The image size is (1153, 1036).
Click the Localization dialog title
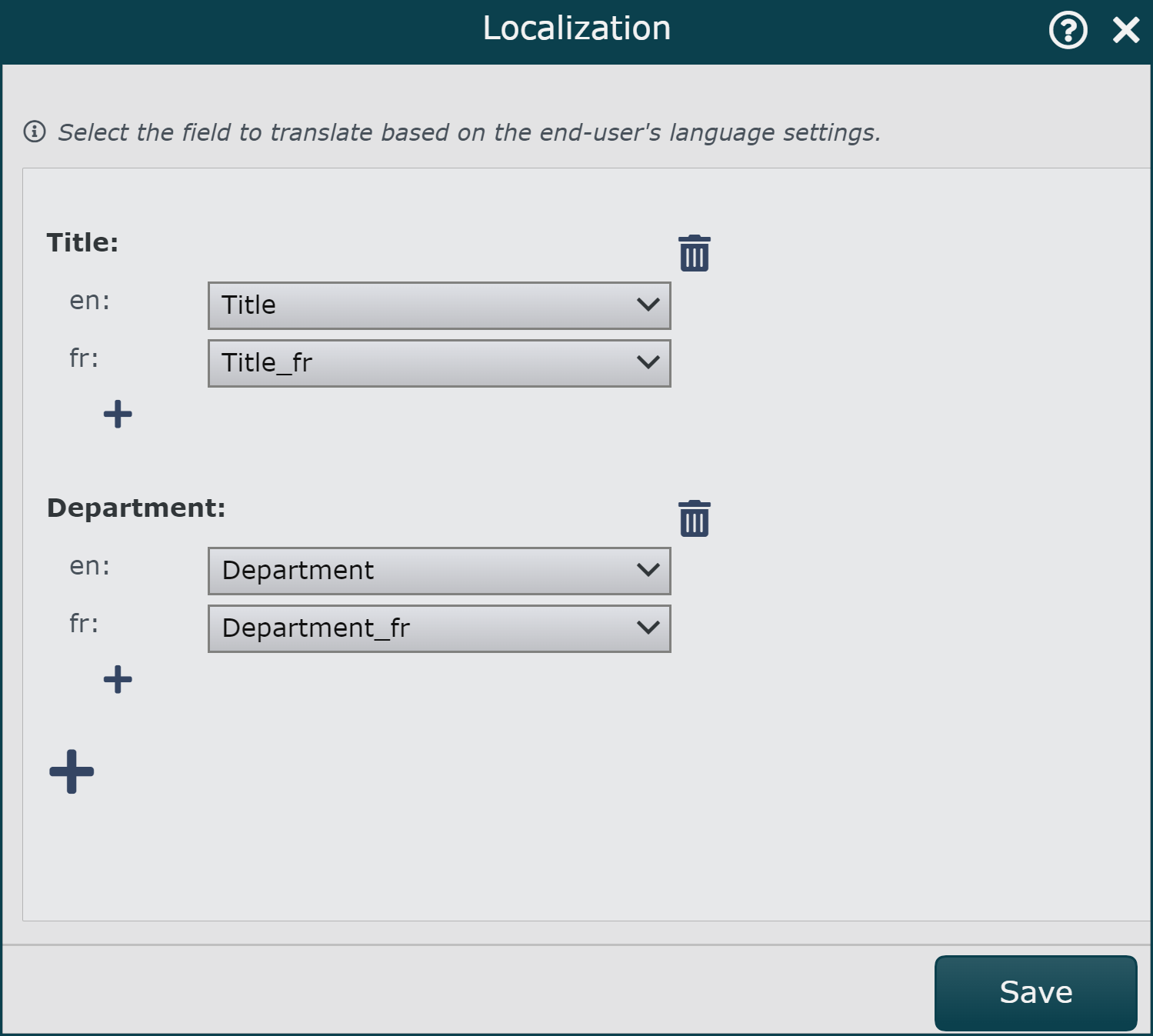(577, 28)
